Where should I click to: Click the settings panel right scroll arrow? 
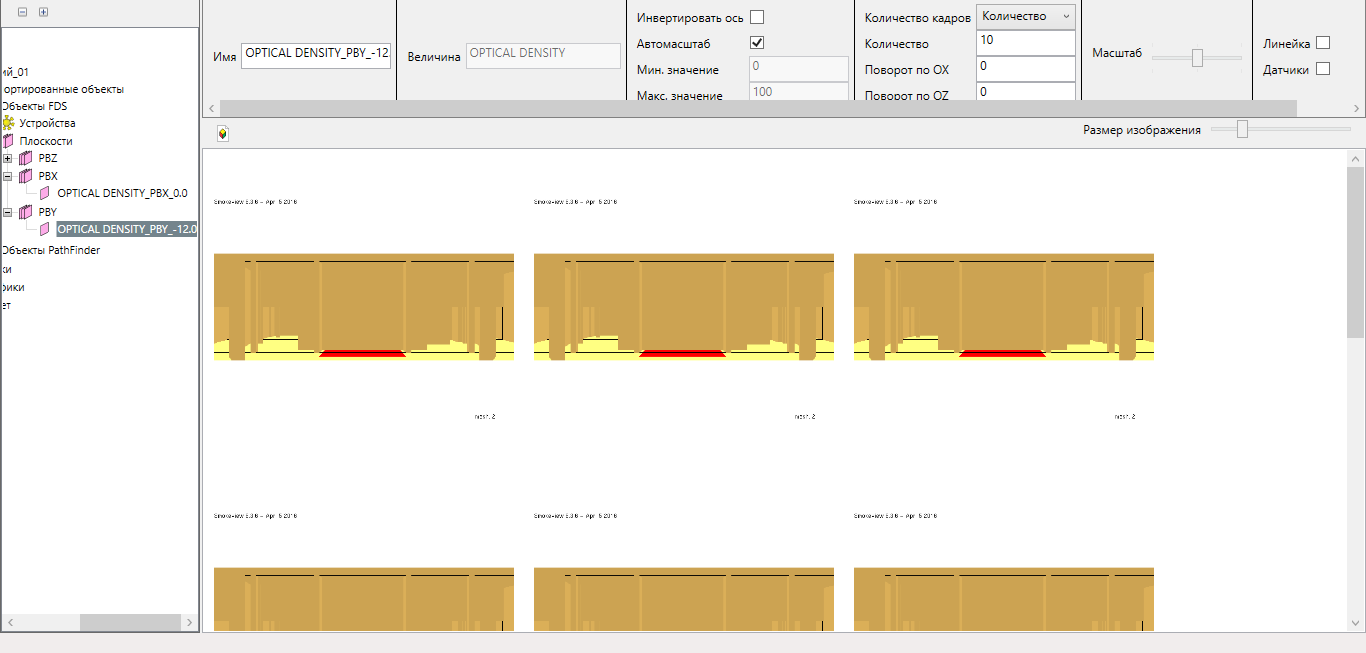point(1357,108)
